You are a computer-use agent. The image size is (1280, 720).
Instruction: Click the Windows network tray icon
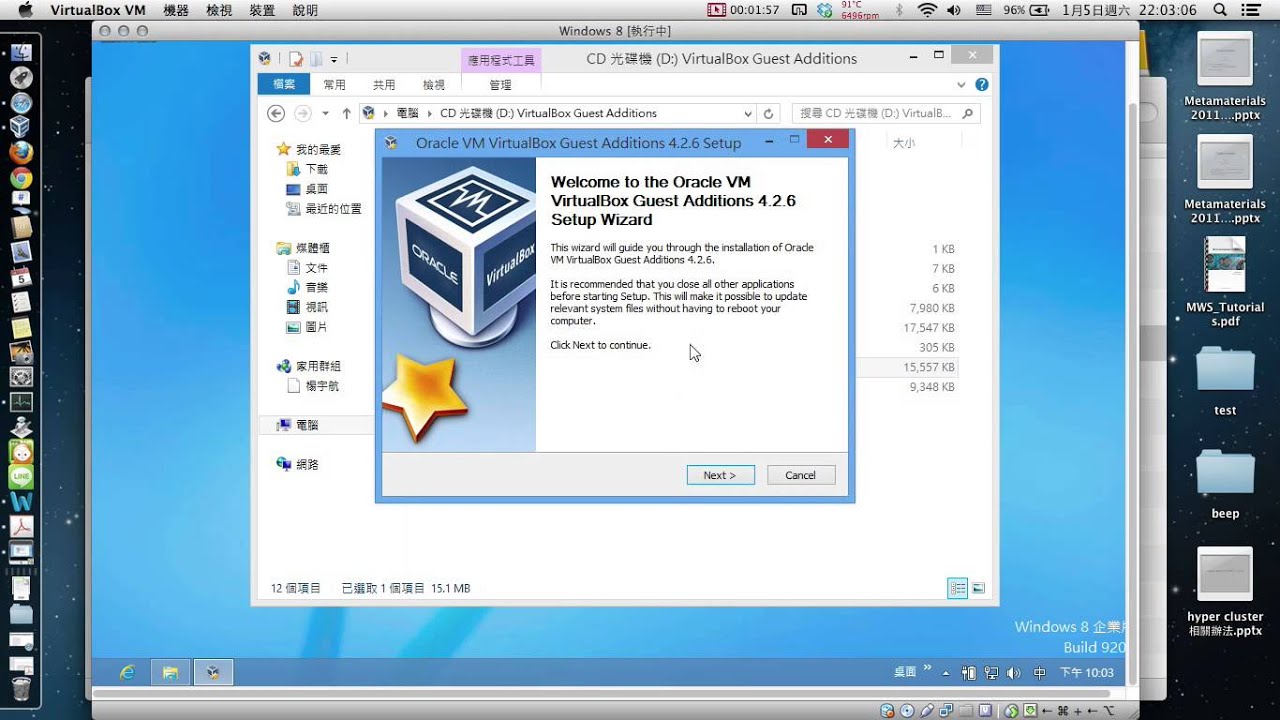[x=992, y=673]
